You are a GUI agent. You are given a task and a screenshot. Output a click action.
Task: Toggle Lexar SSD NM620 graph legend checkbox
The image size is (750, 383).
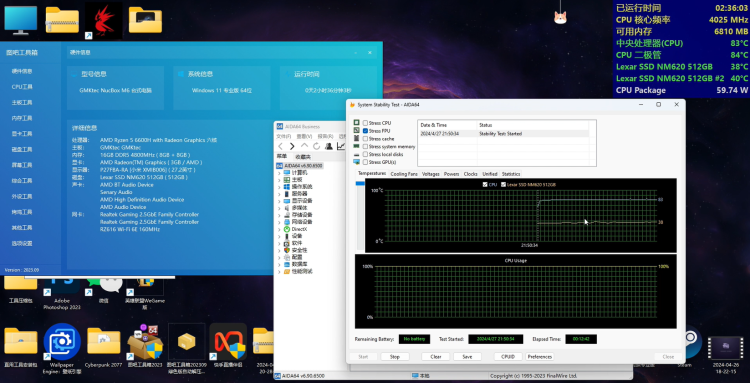coord(503,184)
